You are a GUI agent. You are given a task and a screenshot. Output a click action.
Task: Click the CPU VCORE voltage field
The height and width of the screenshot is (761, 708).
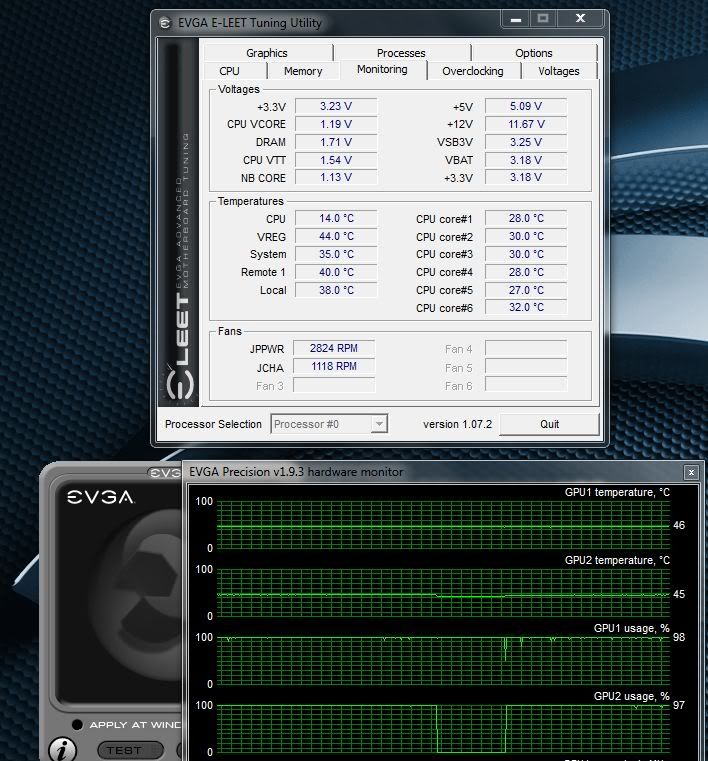pos(348,124)
